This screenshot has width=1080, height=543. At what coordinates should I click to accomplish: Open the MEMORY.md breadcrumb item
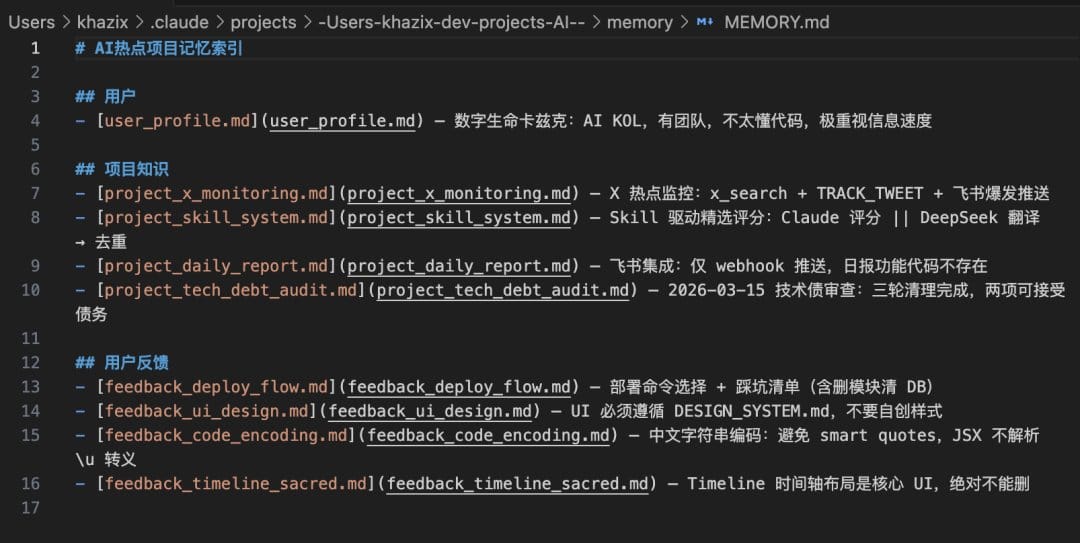point(776,22)
